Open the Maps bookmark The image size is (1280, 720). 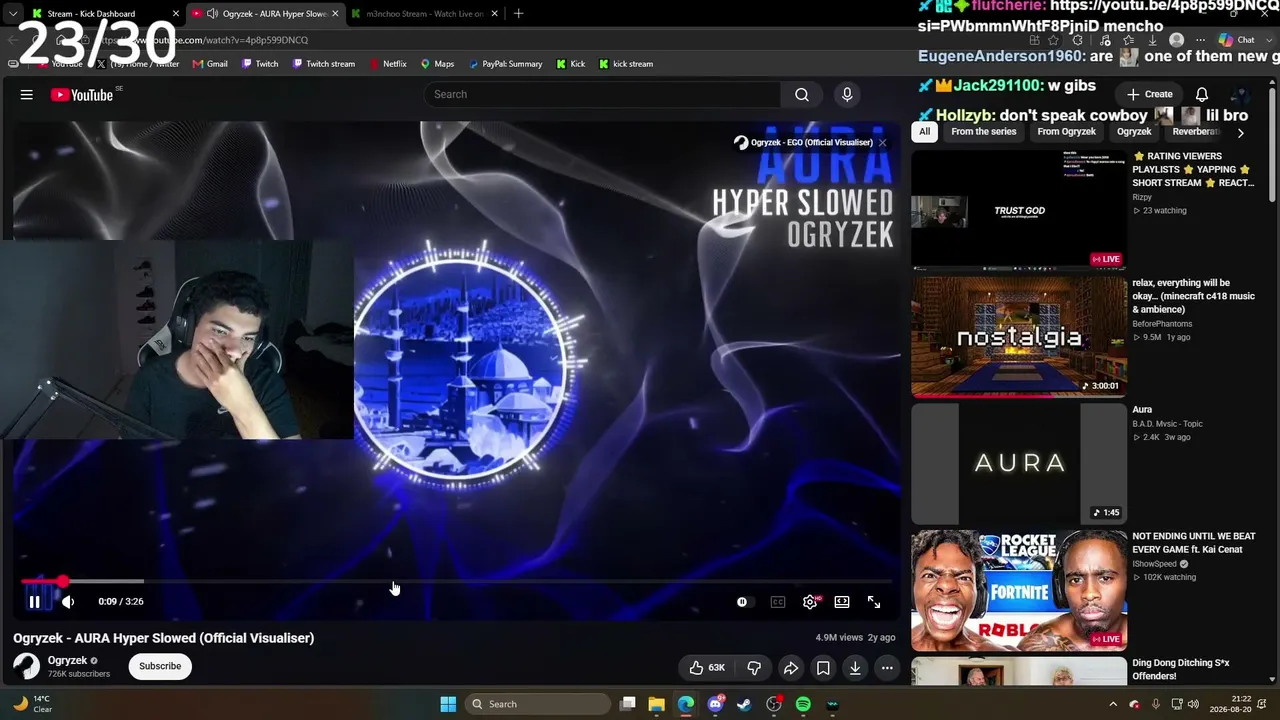(437, 64)
